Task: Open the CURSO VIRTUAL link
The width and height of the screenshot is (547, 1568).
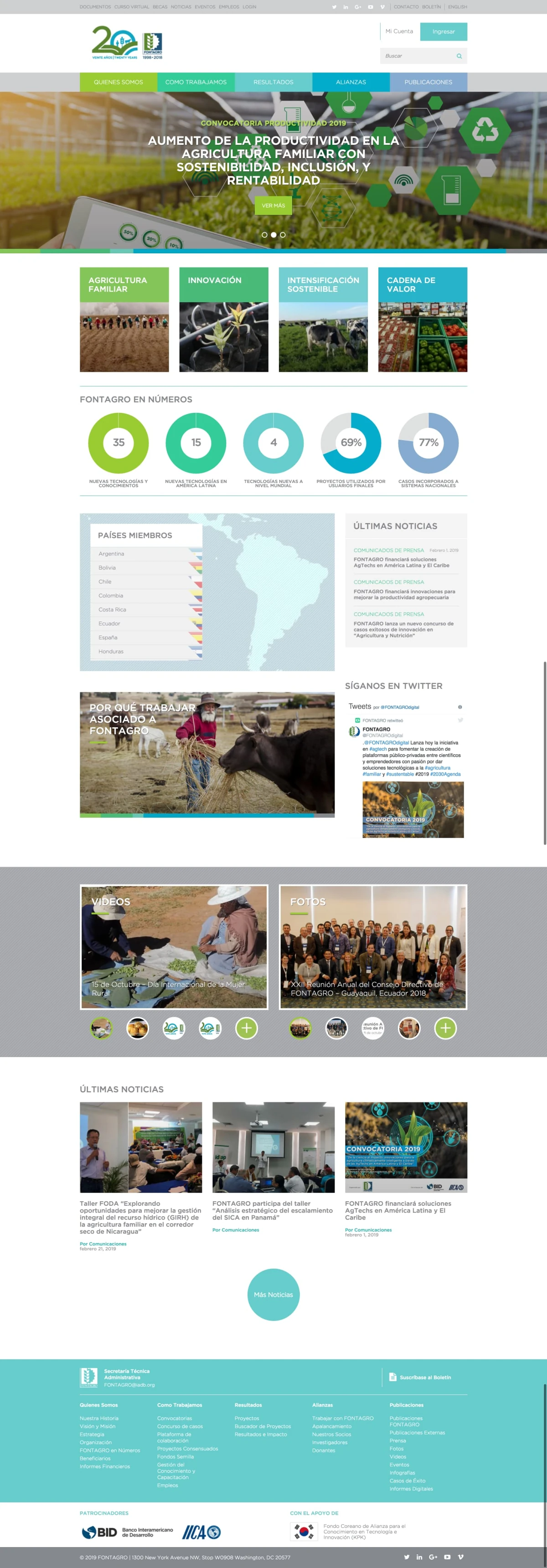Action: 132,7
